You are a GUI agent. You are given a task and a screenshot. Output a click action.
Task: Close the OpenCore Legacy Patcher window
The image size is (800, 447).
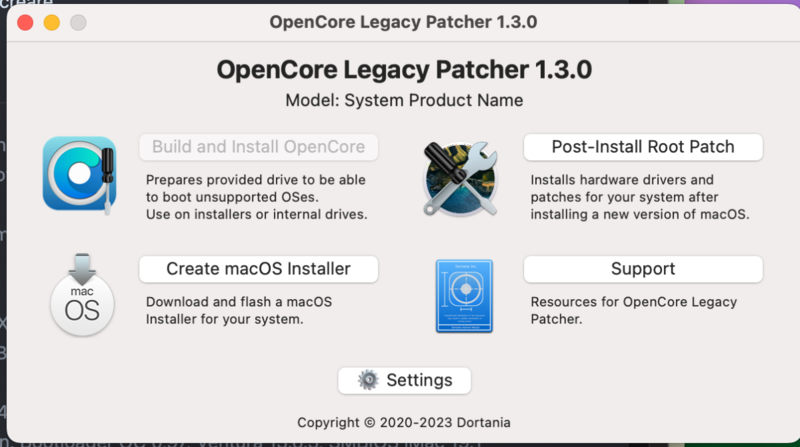[x=26, y=22]
